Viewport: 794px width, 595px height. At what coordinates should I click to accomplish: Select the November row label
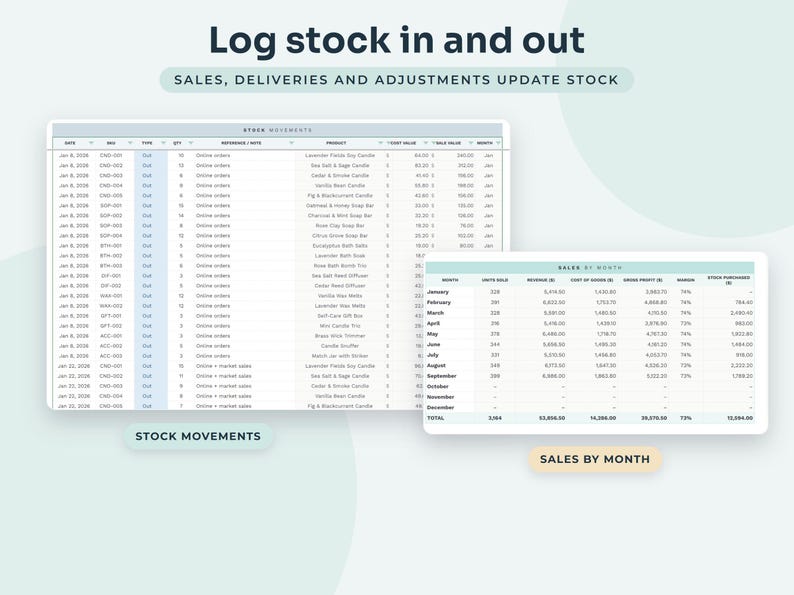click(x=440, y=397)
